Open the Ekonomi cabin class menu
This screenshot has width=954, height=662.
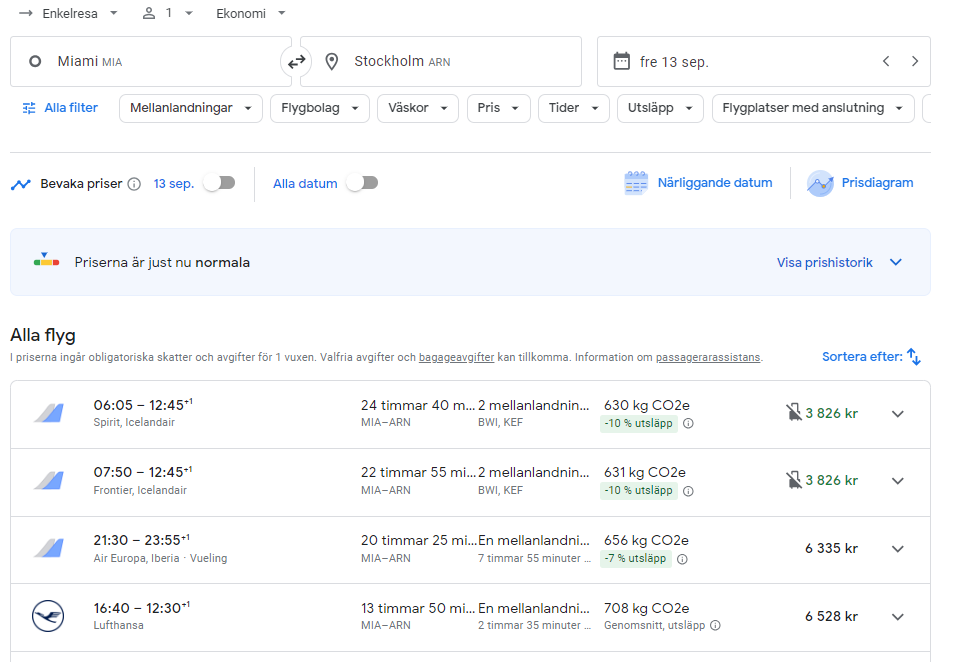pyautogui.click(x=251, y=13)
